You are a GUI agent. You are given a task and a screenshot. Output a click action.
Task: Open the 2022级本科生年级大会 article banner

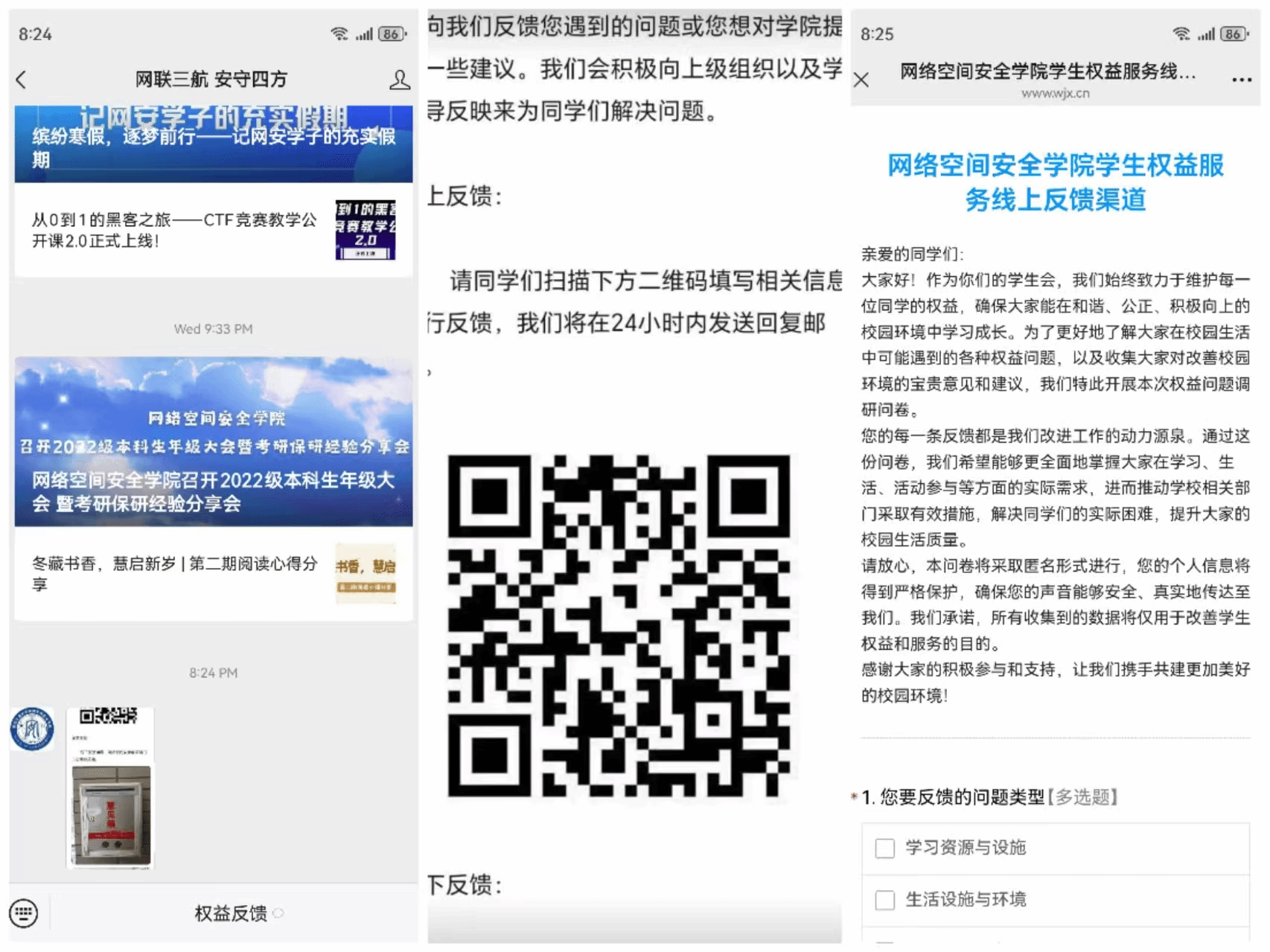pyautogui.click(x=214, y=441)
